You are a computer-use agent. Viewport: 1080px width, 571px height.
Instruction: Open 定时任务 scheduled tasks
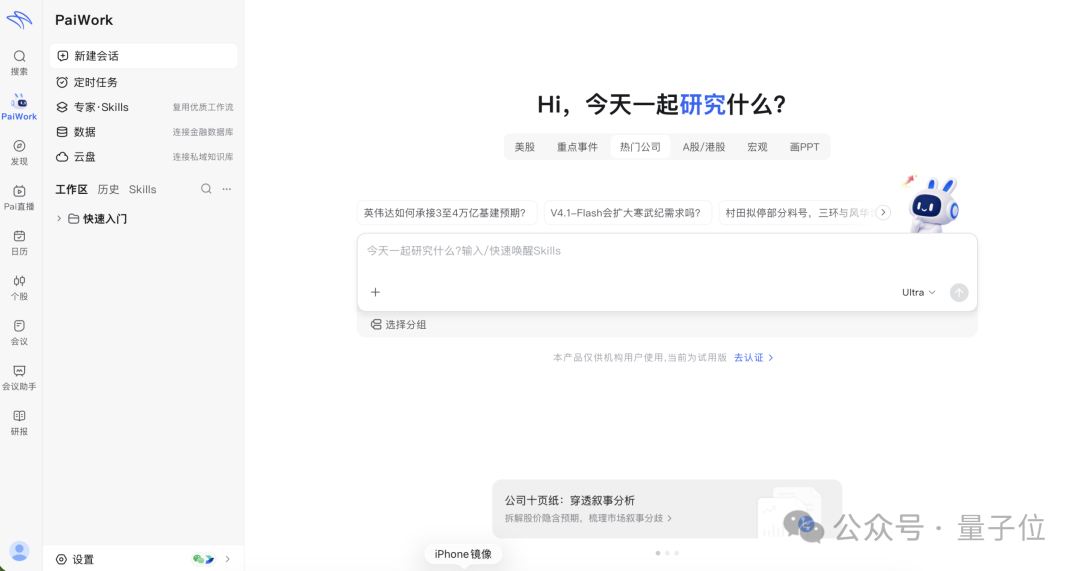[x=143, y=82]
